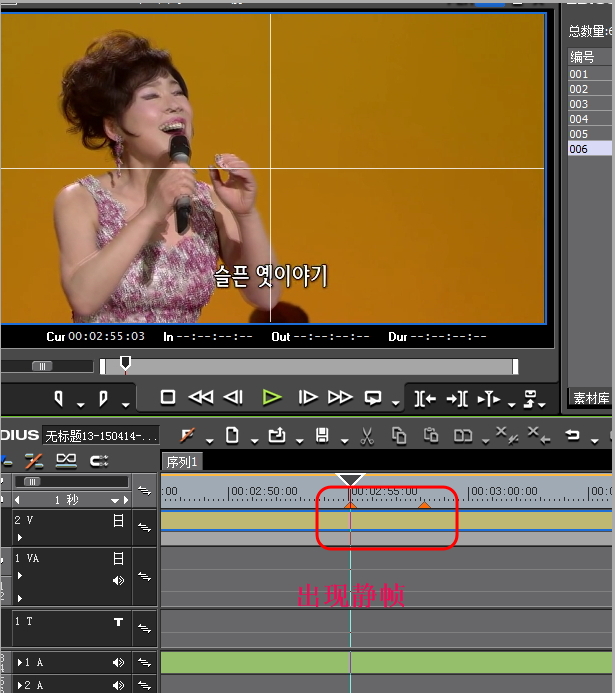The height and width of the screenshot is (693, 615).
Task: Toggle the pan mode icon beside group/link
Action: [99, 461]
